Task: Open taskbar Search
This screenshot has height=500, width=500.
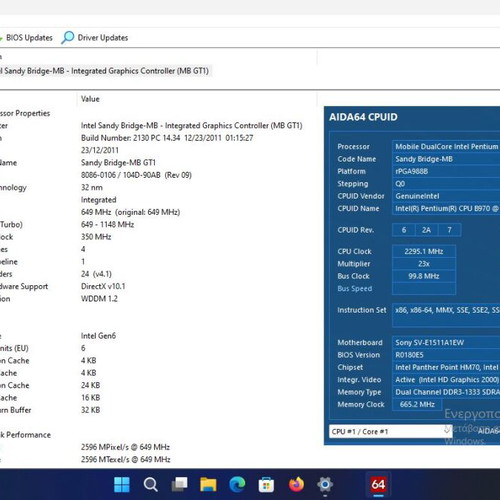Action: (151, 484)
